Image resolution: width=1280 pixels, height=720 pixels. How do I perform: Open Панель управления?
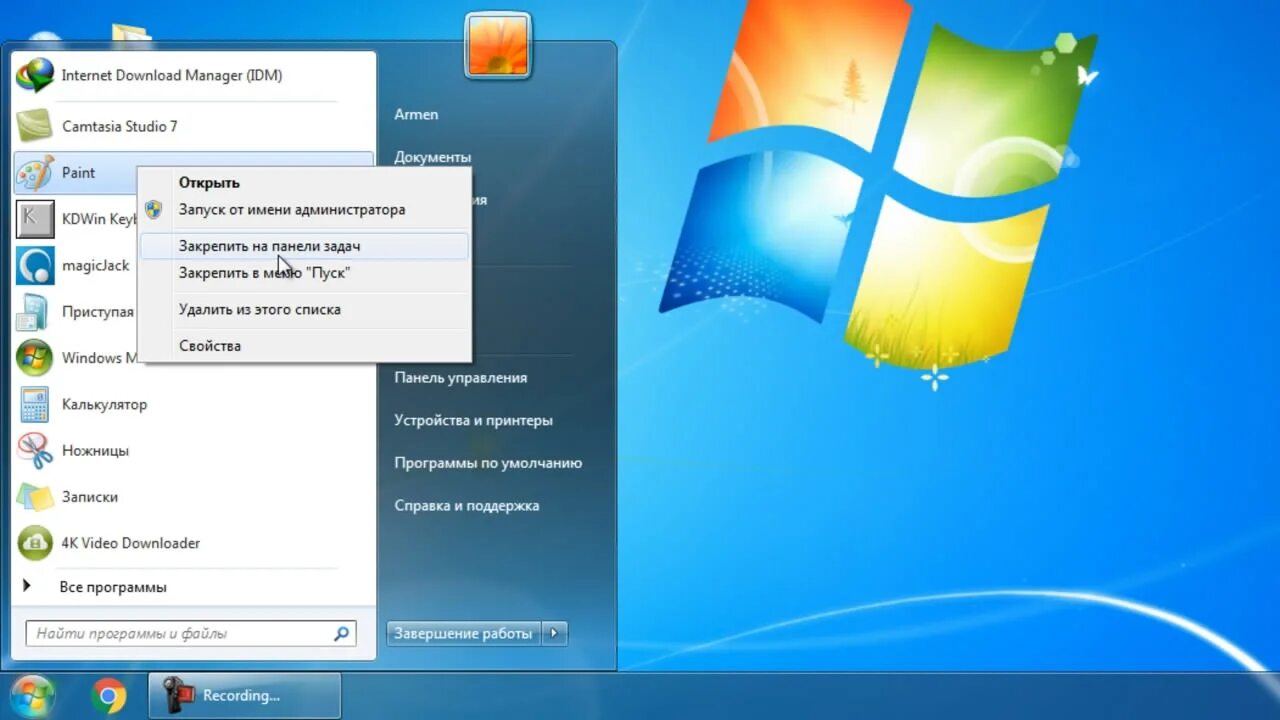coord(461,377)
